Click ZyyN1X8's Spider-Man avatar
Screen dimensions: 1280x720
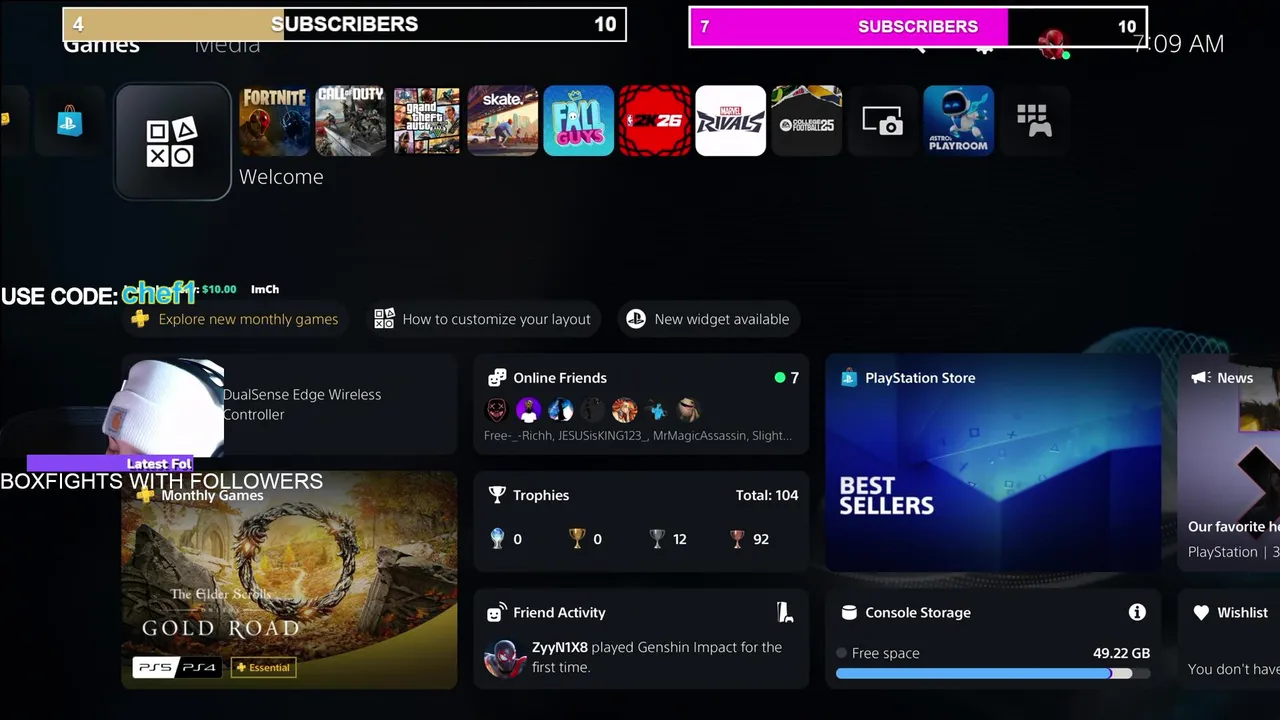tap(505, 658)
